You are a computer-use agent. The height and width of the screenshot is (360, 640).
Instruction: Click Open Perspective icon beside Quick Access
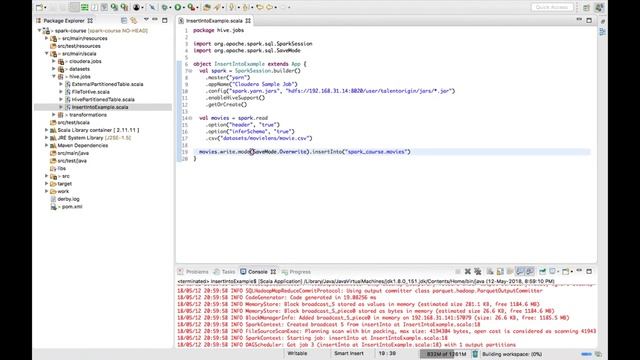click(x=587, y=7)
